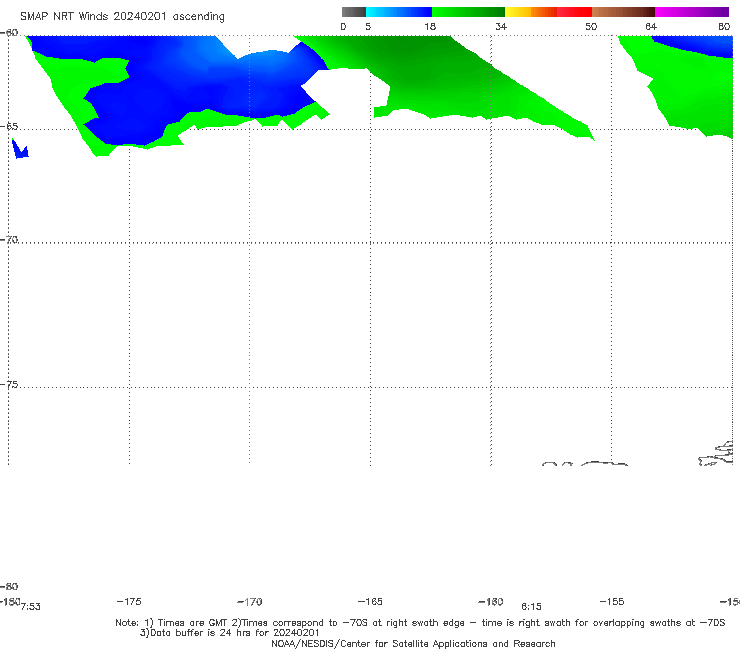740x650 pixels.
Task: Click the coastline outline at the bottom right of the map
Action: (x=715, y=454)
